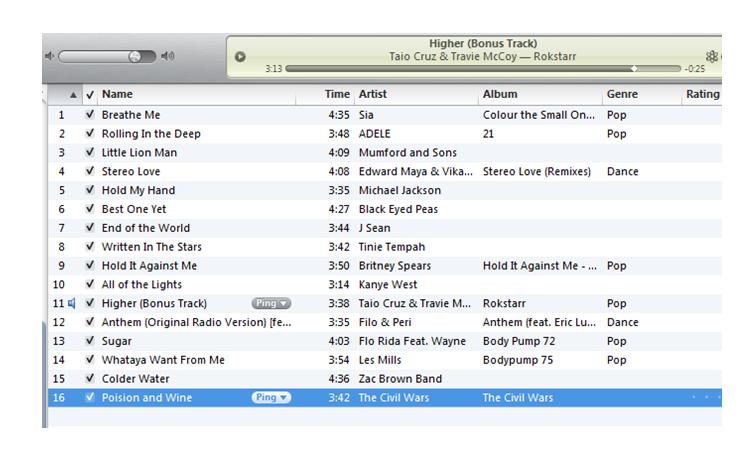The width and height of the screenshot is (750, 450).
Task: Click artist Tinie Tempah
Action: click(392, 247)
